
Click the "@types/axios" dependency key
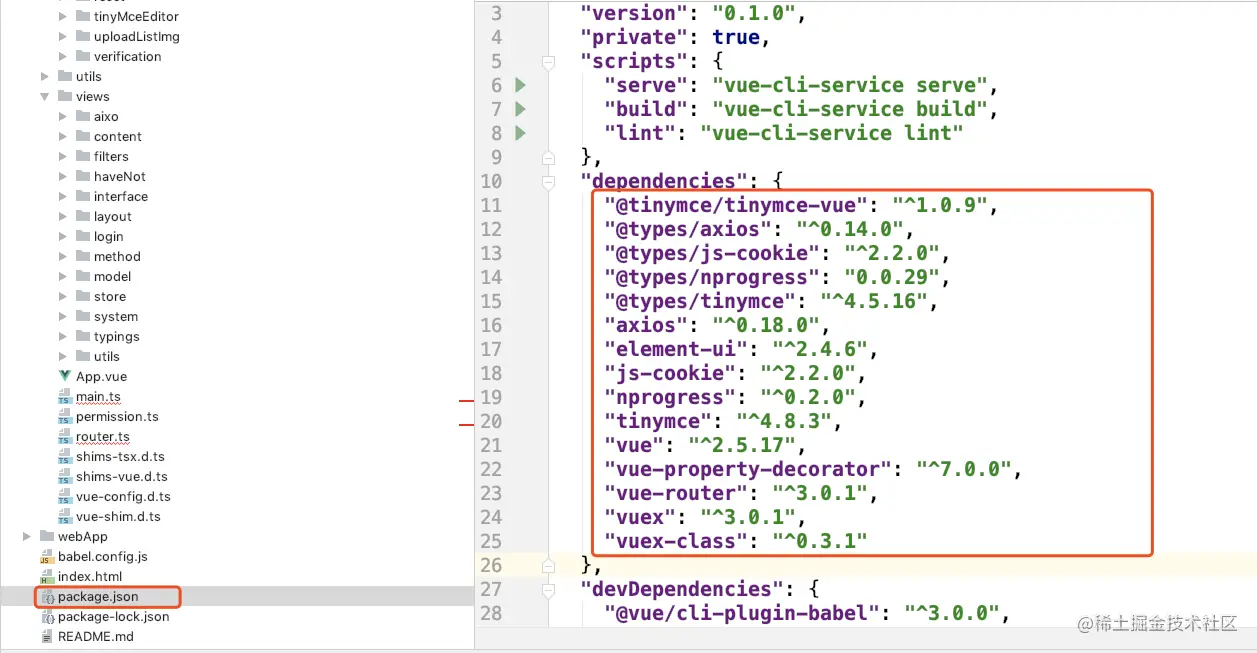point(686,229)
